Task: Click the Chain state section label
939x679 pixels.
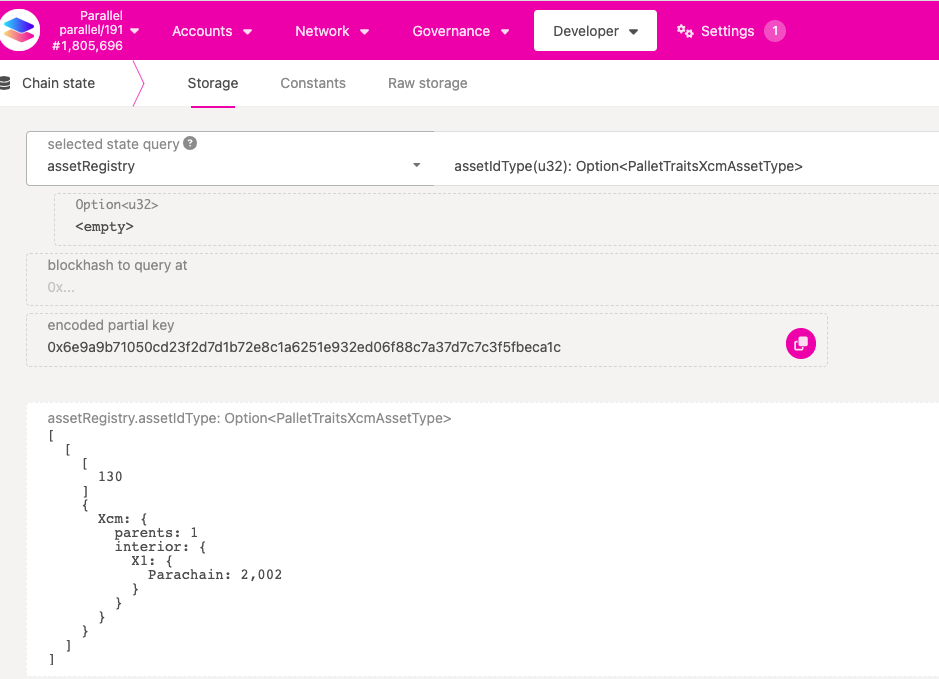Action: (59, 83)
